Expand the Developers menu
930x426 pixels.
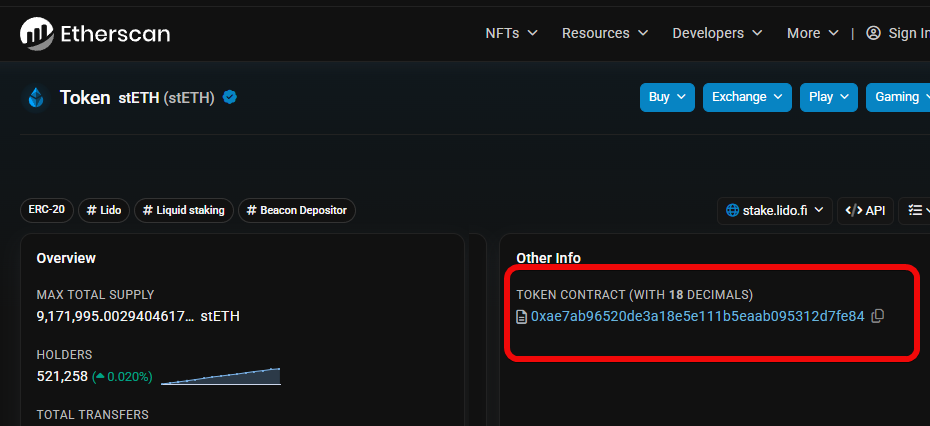(717, 33)
